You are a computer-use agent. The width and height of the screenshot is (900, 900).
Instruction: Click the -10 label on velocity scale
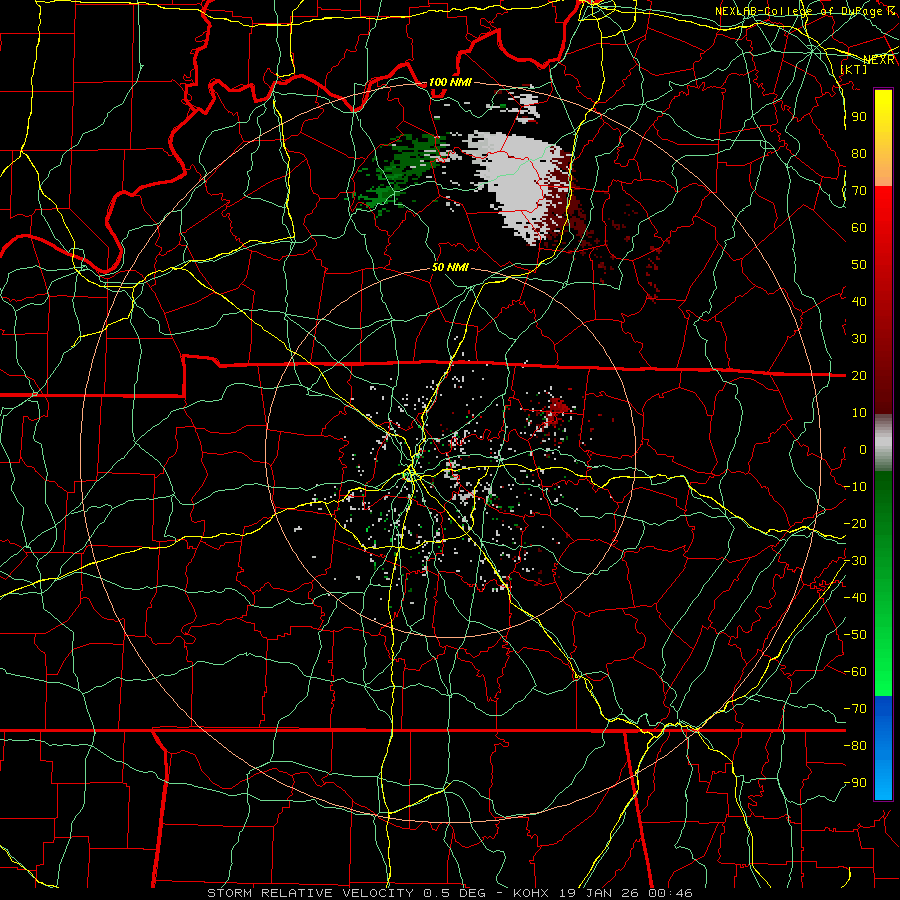point(855,487)
